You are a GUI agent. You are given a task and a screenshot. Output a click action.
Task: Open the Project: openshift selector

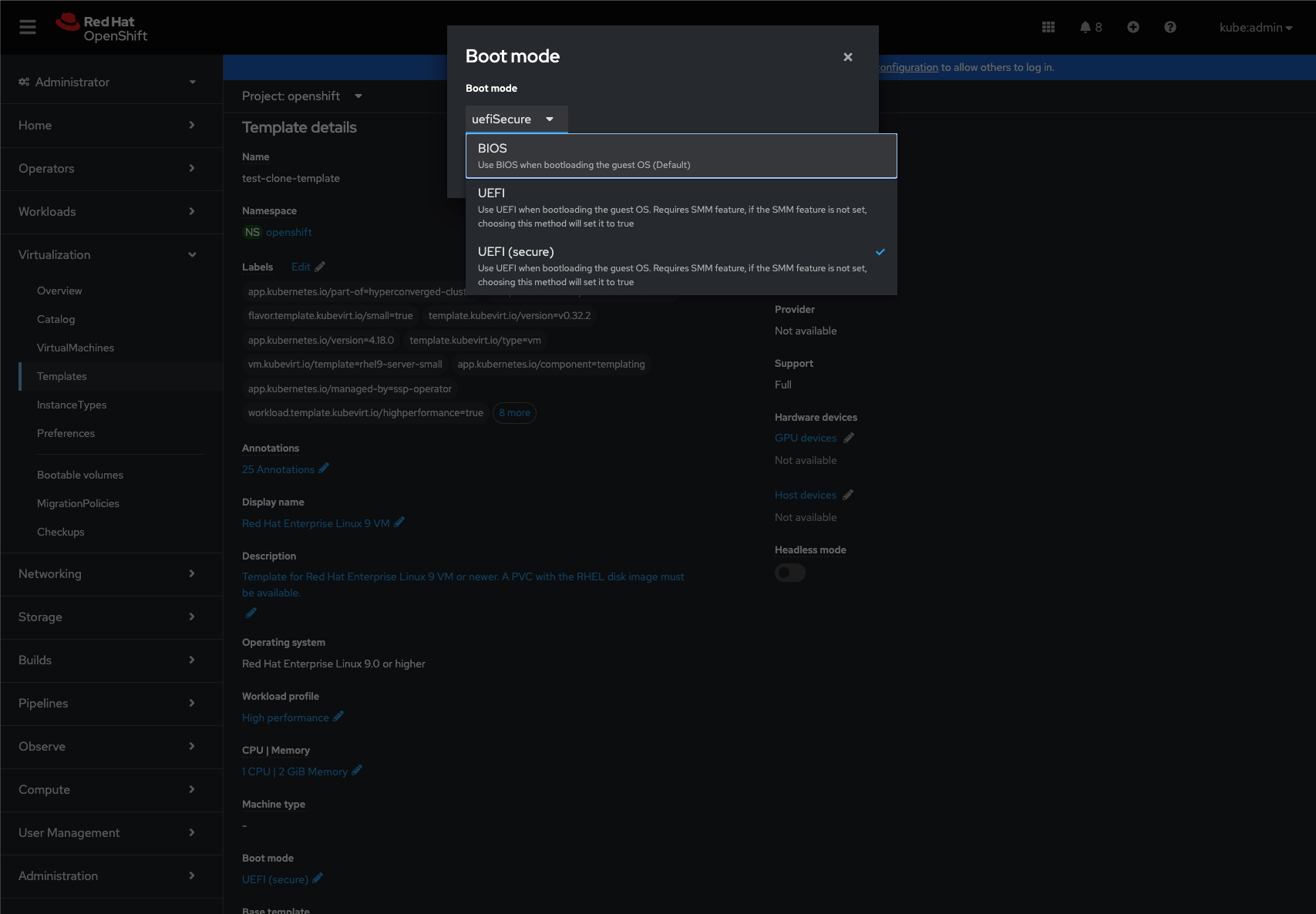[302, 96]
